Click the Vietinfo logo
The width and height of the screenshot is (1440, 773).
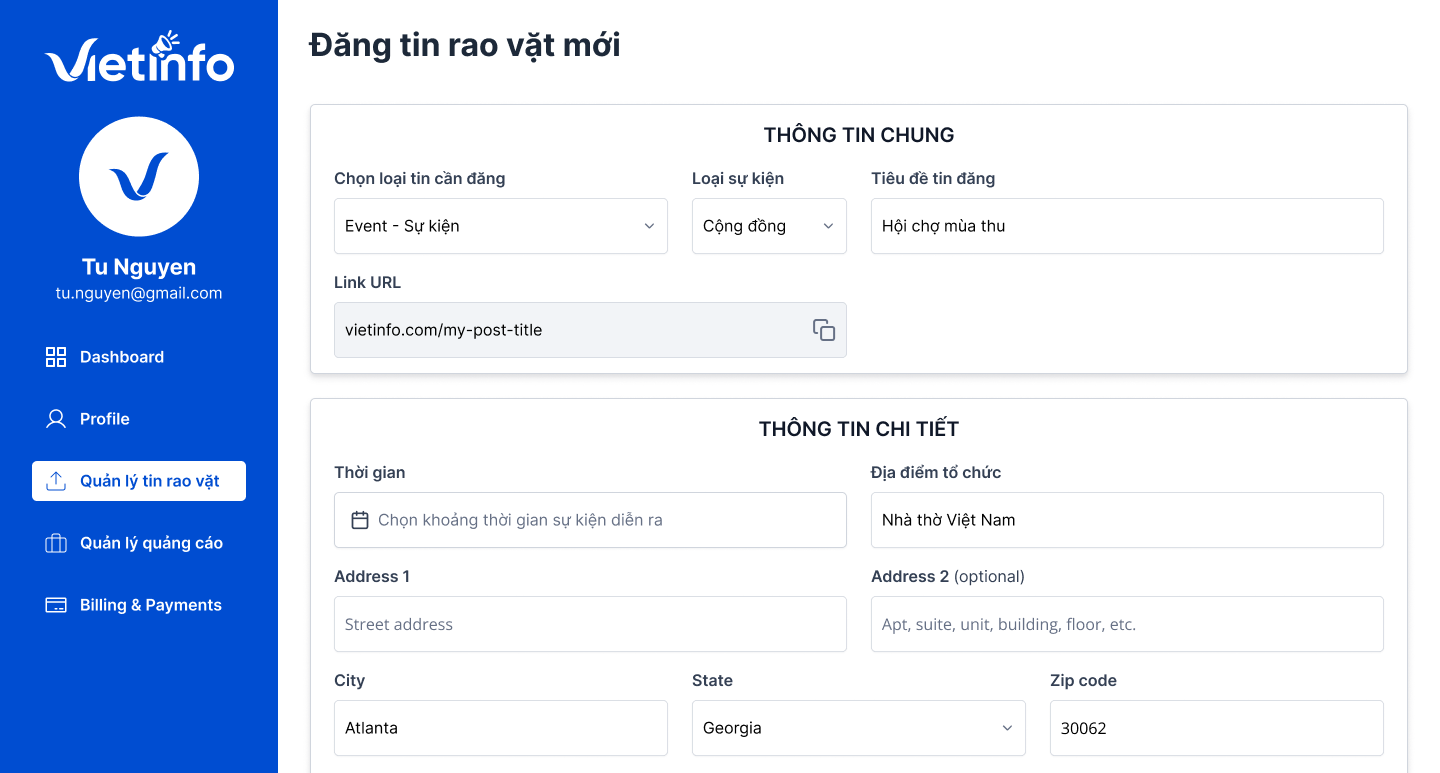point(139,56)
